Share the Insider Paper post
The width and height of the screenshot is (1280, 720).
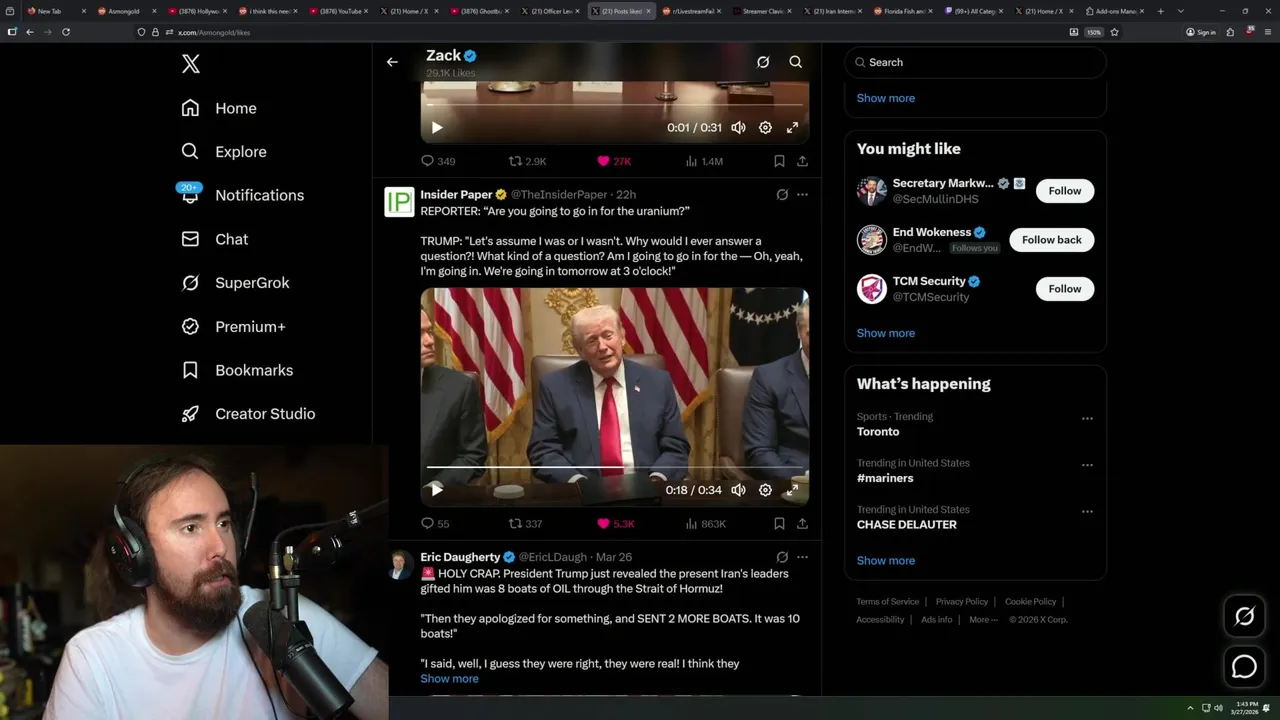pos(802,523)
